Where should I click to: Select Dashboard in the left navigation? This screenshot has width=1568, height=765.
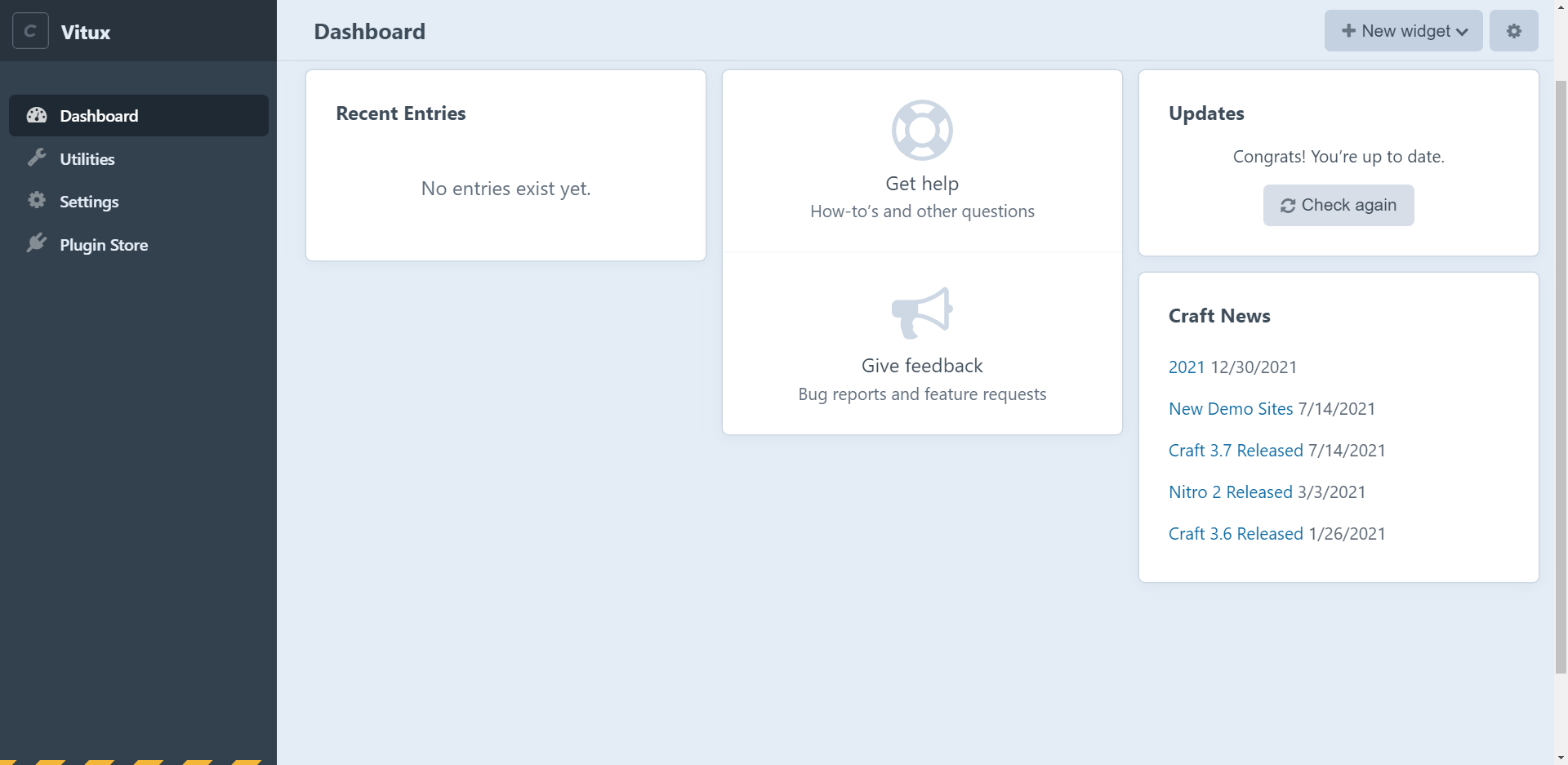[98, 115]
